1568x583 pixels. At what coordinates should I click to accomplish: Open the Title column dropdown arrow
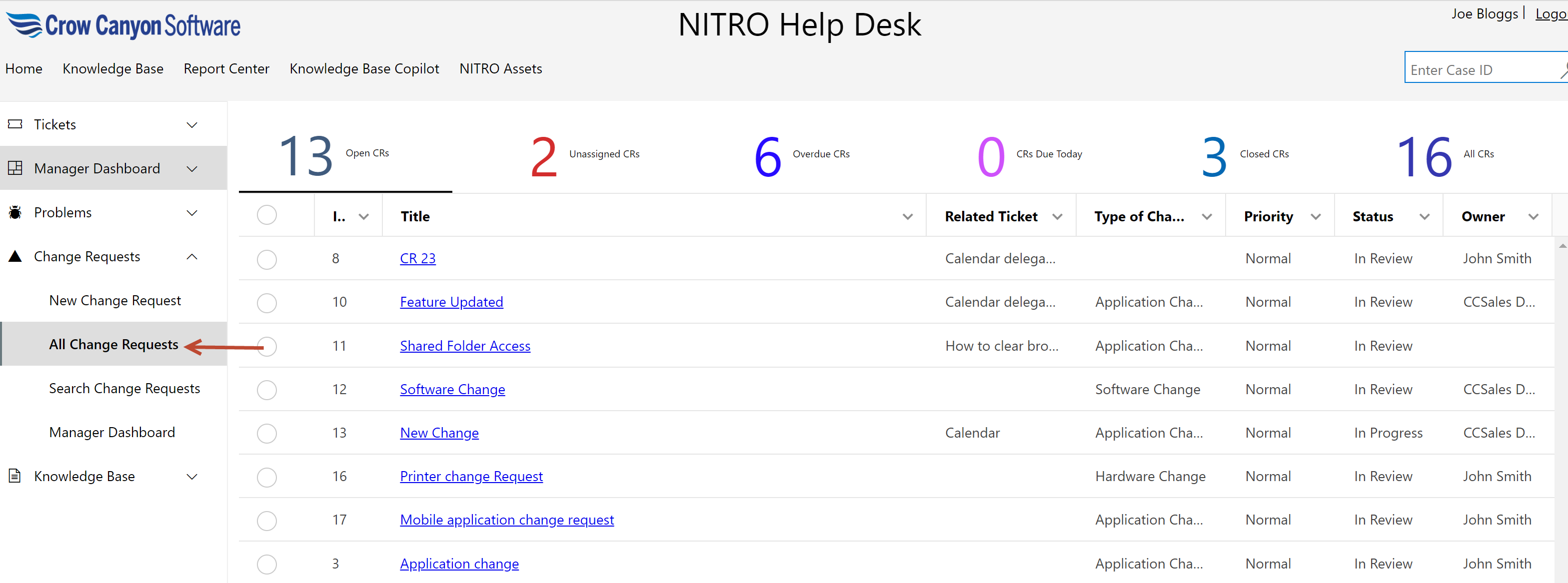(x=907, y=217)
